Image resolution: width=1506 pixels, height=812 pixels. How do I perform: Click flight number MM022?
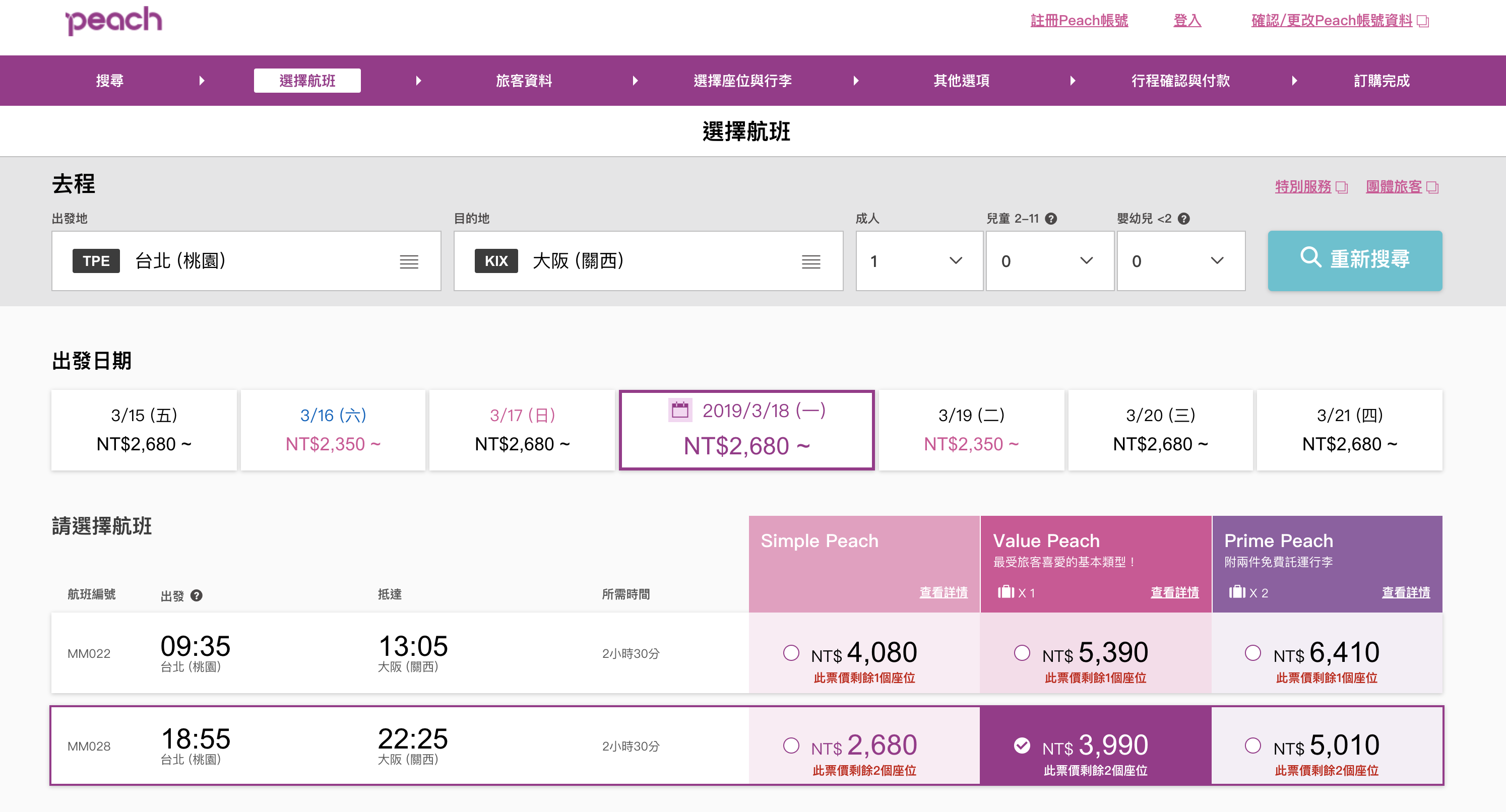[89, 654]
